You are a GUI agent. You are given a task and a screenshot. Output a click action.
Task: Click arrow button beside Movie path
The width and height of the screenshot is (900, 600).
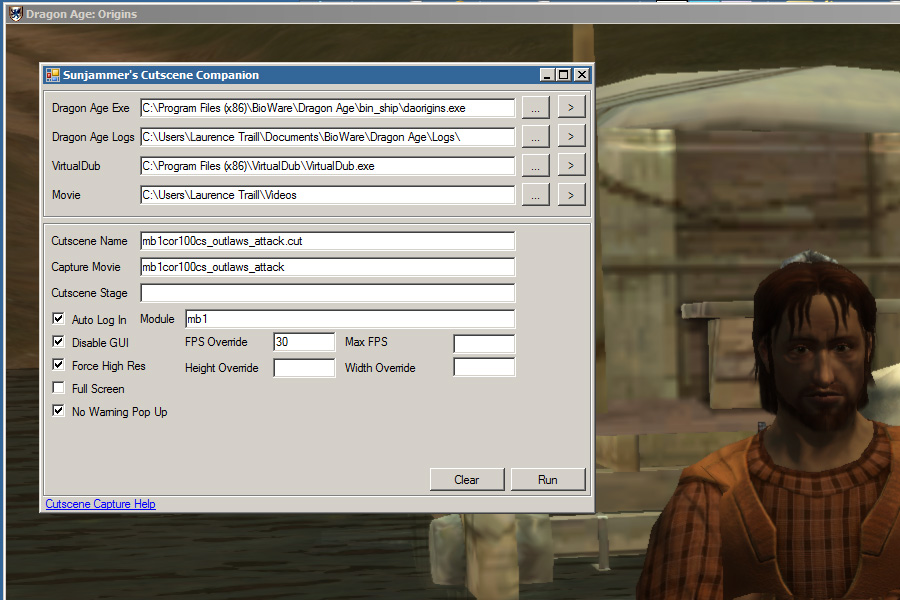[571, 195]
